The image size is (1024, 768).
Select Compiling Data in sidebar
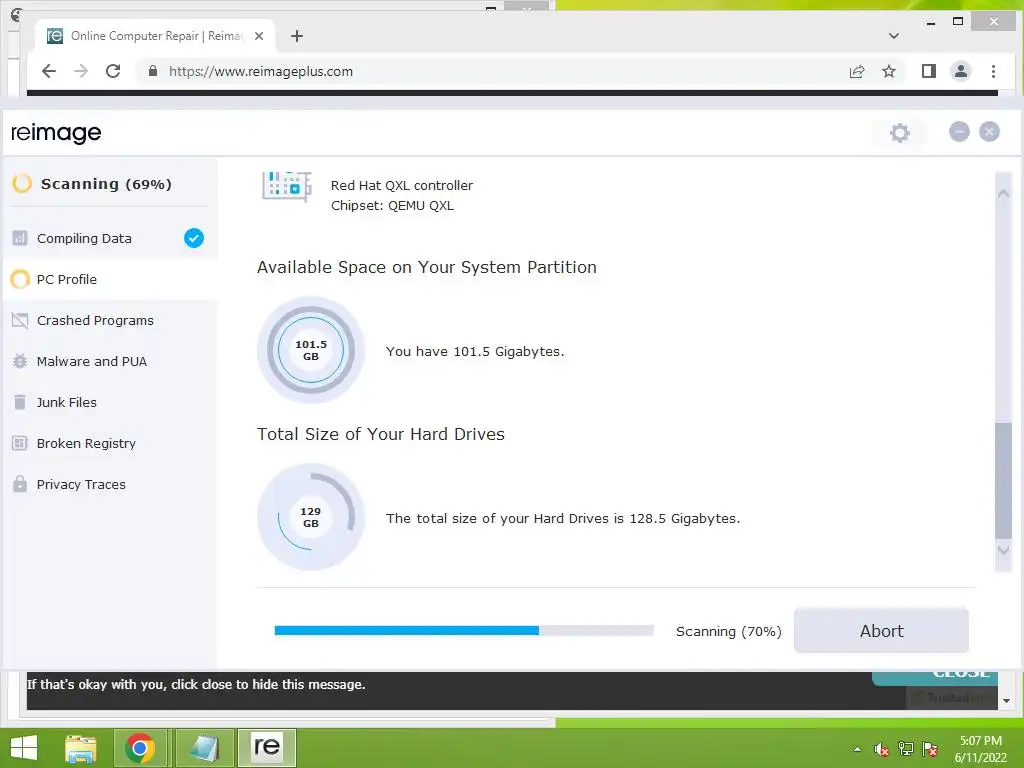109,238
